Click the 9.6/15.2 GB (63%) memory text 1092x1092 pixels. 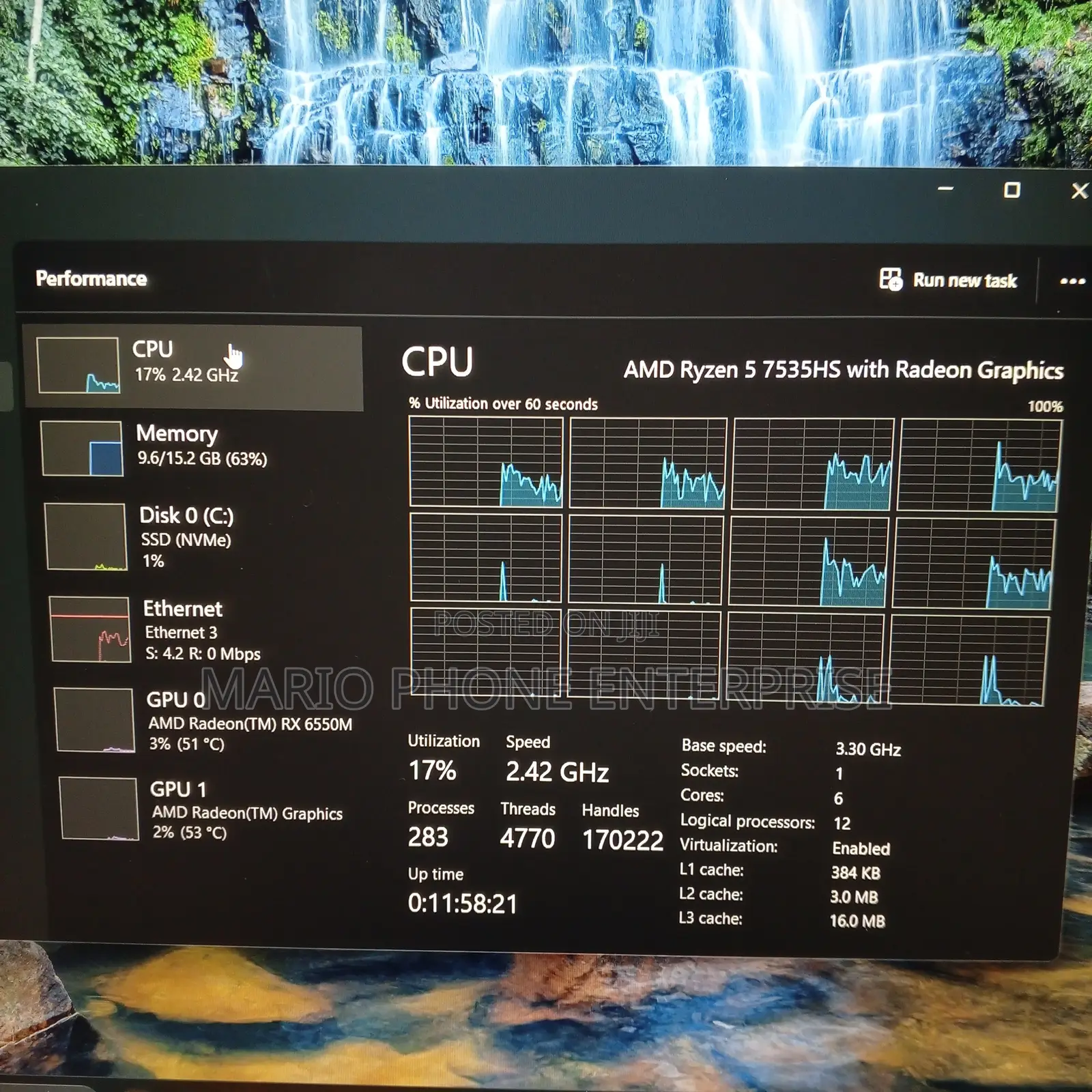202,459
